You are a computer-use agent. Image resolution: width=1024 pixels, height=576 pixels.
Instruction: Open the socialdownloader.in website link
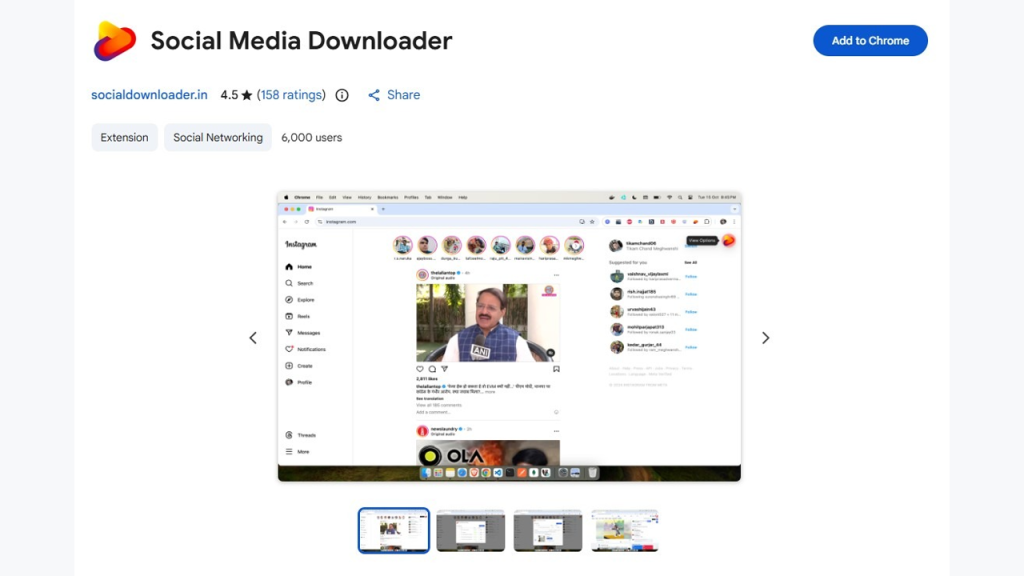coord(149,95)
